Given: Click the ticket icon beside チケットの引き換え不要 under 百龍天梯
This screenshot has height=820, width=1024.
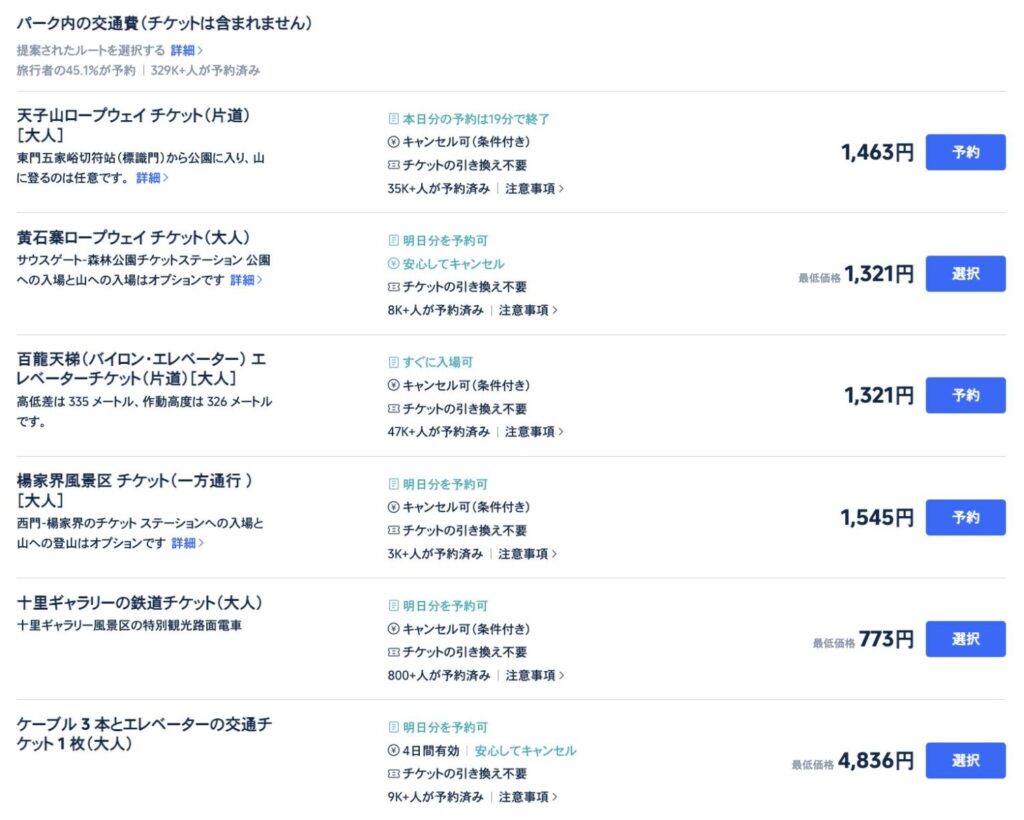Looking at the screenshot, I should click(x=393, y=408).
